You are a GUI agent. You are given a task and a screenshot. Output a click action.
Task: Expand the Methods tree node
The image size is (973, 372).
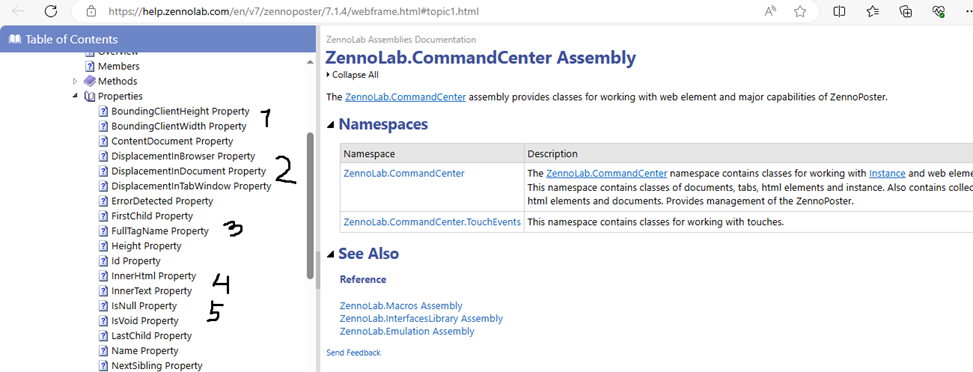pos(76,81)
